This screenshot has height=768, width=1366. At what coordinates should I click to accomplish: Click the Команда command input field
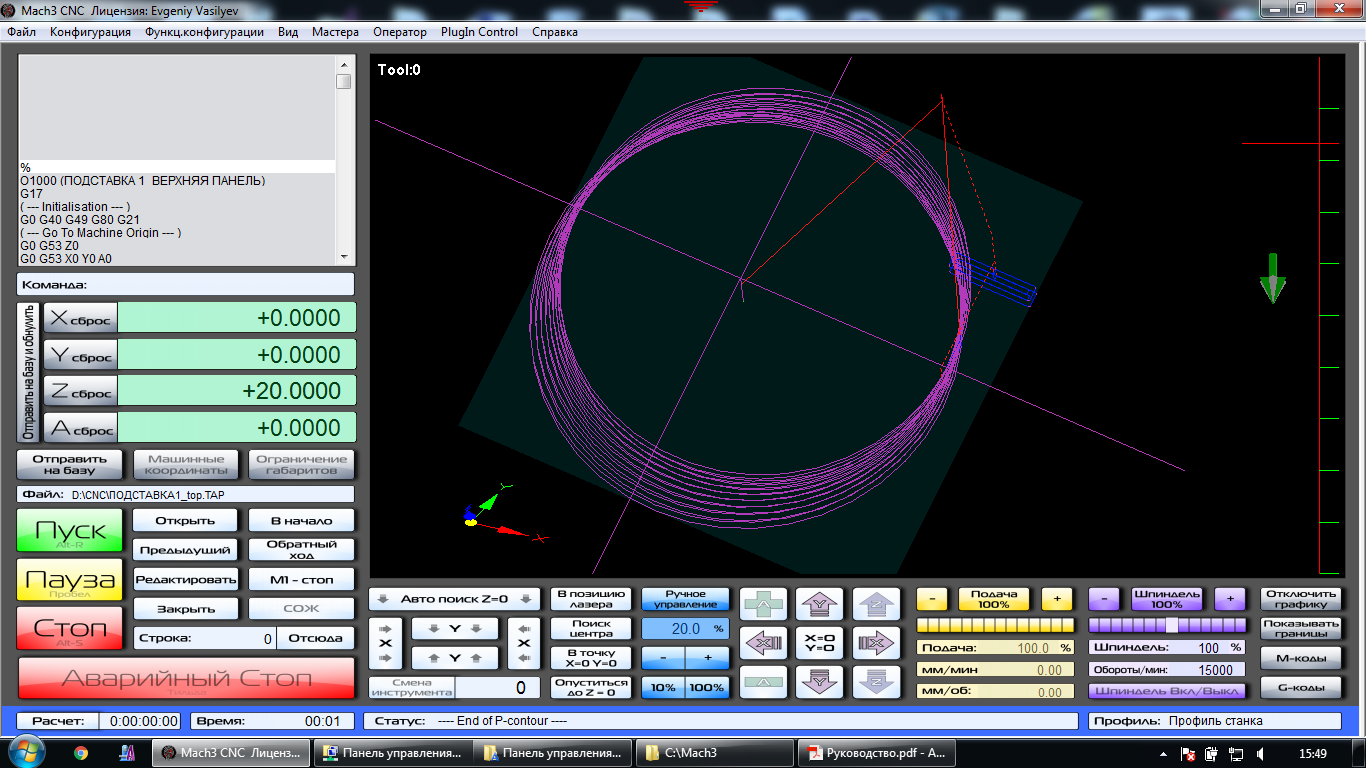(220, 285)
